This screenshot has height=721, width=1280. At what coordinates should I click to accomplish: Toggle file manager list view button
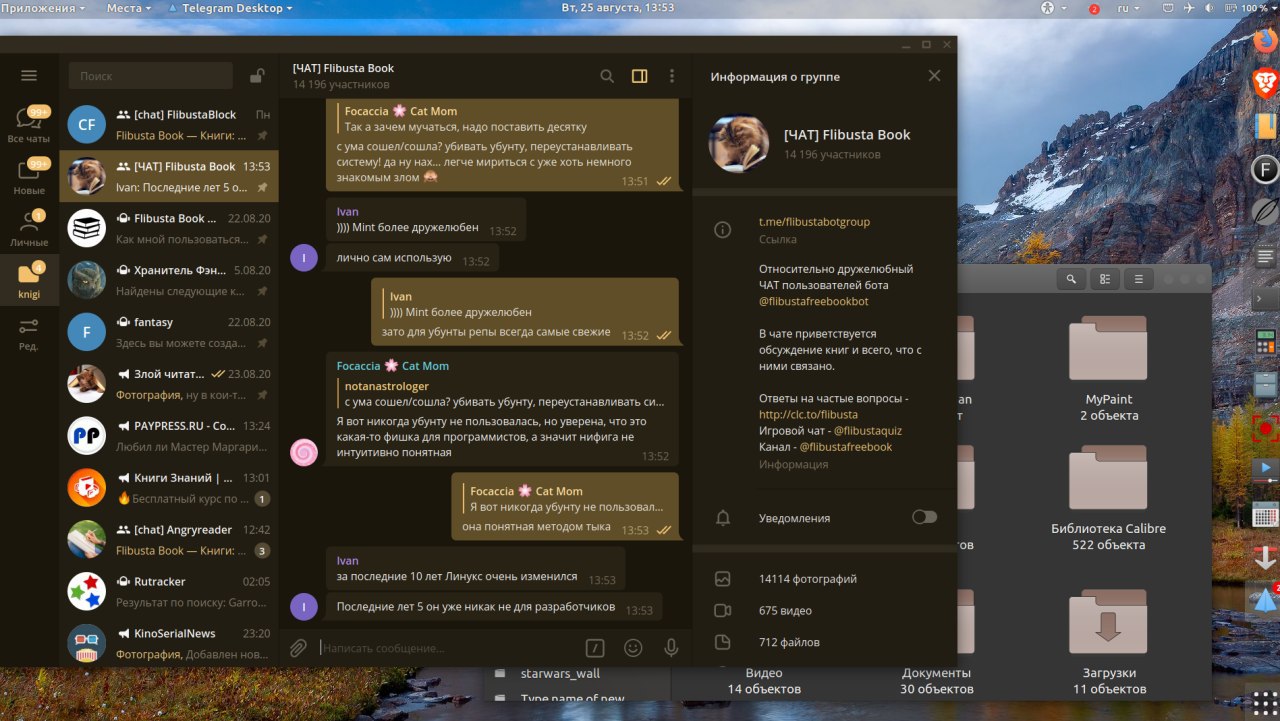pyautogui.click(x=1105, y=279)
